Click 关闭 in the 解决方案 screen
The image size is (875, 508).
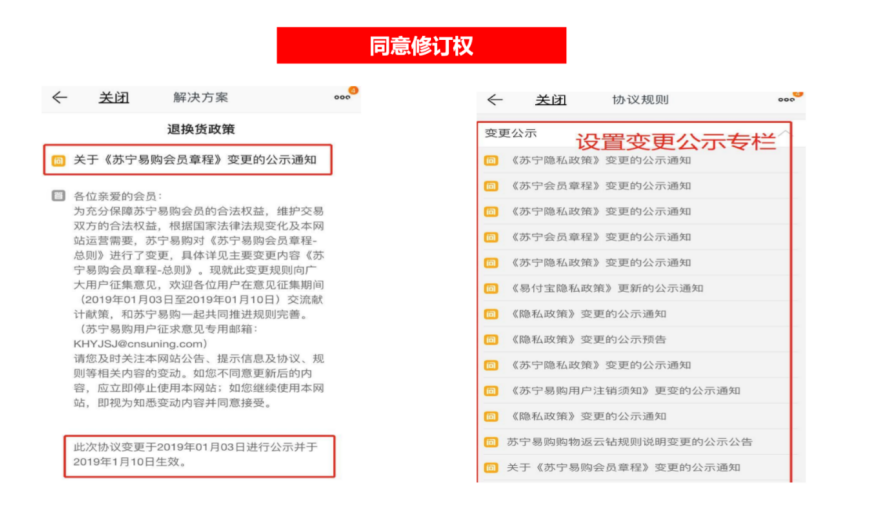pos(114,97)
